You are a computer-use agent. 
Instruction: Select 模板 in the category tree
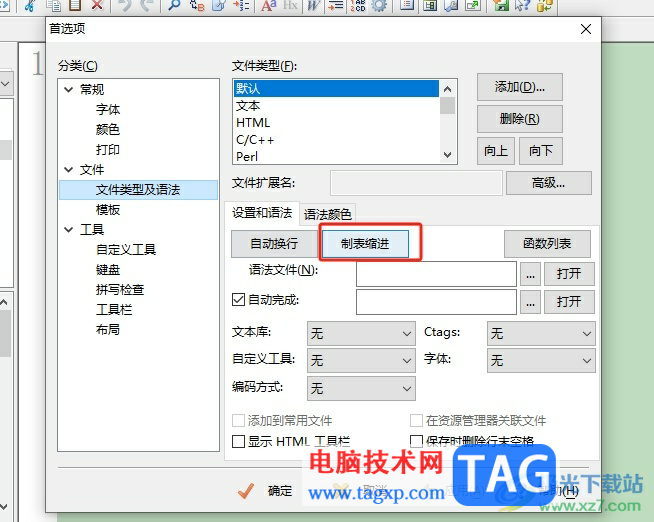[x=108, y=209]
